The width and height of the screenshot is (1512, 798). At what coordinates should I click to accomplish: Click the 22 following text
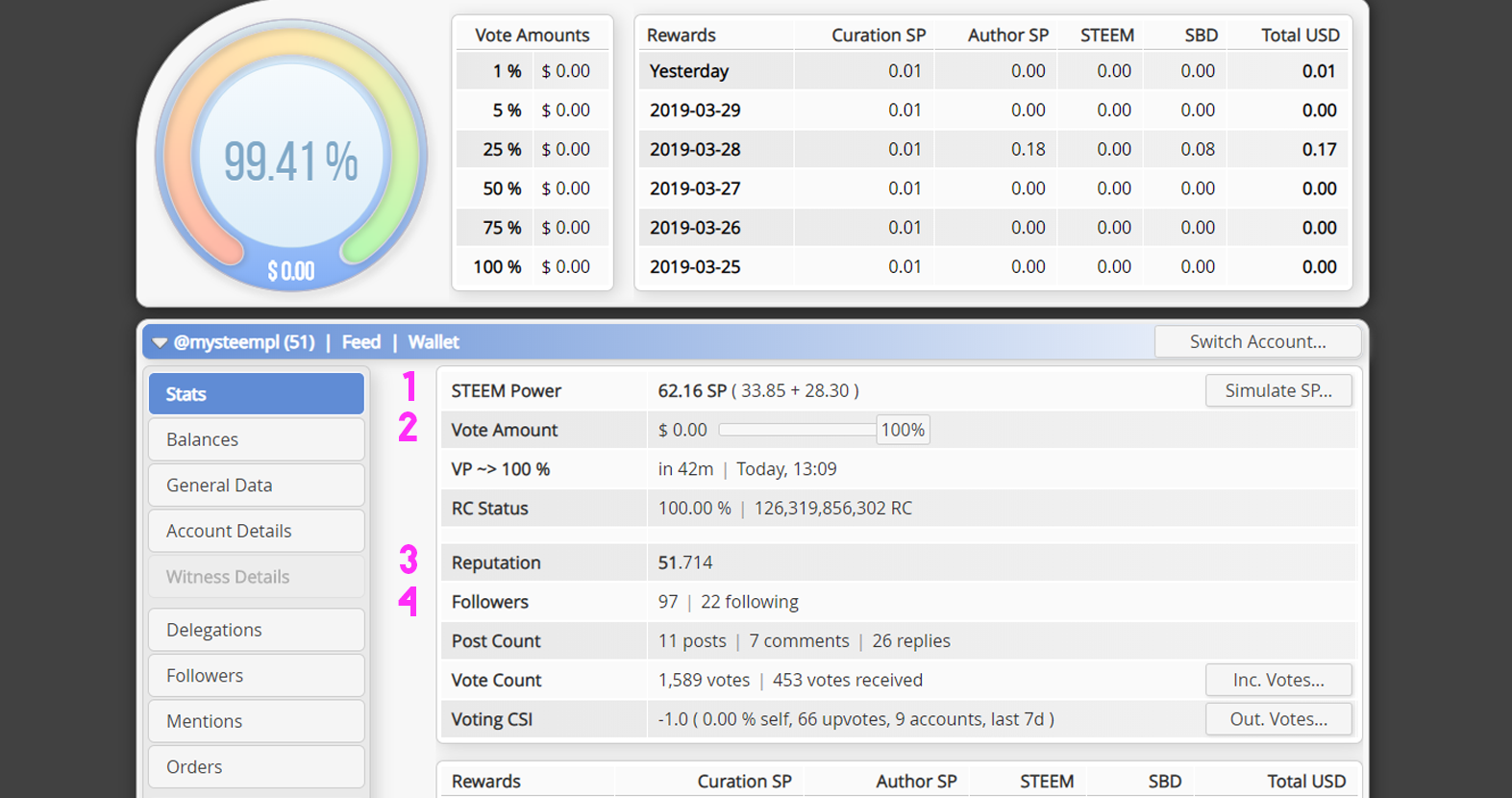point(750,602)
